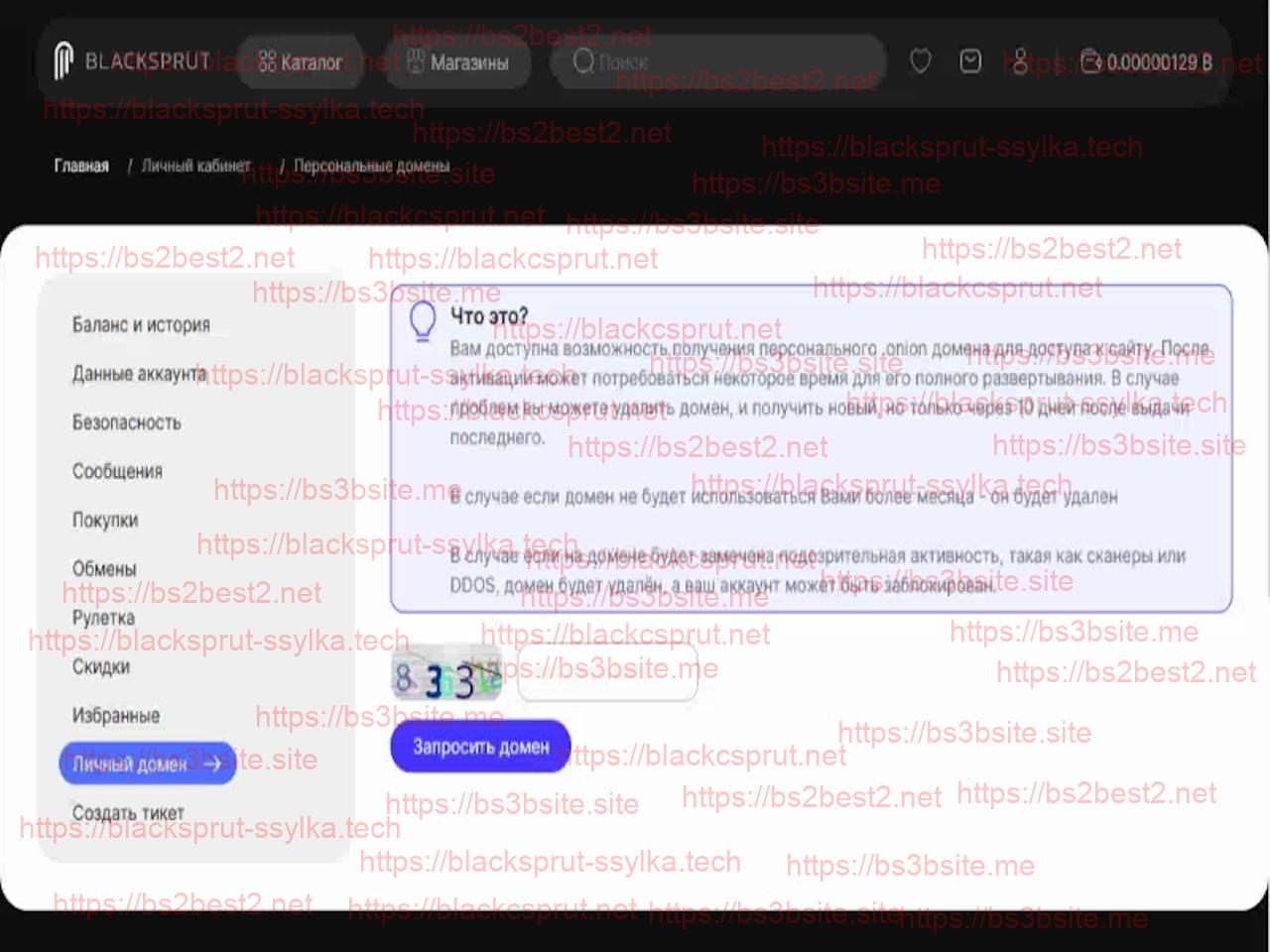The width and height of the screenshot is (1270, 952).
Task: Select Обмены in sidebar
Action: (x=104, y=568)
